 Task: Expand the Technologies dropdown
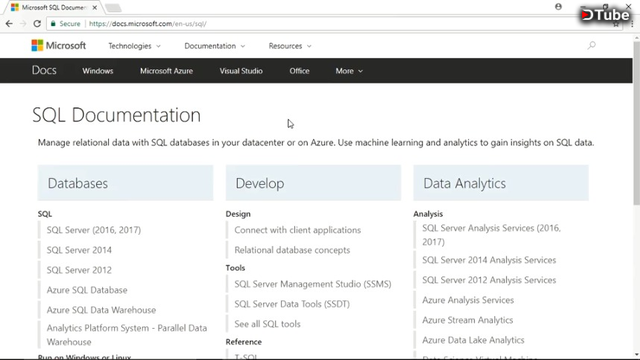point(134,46)
